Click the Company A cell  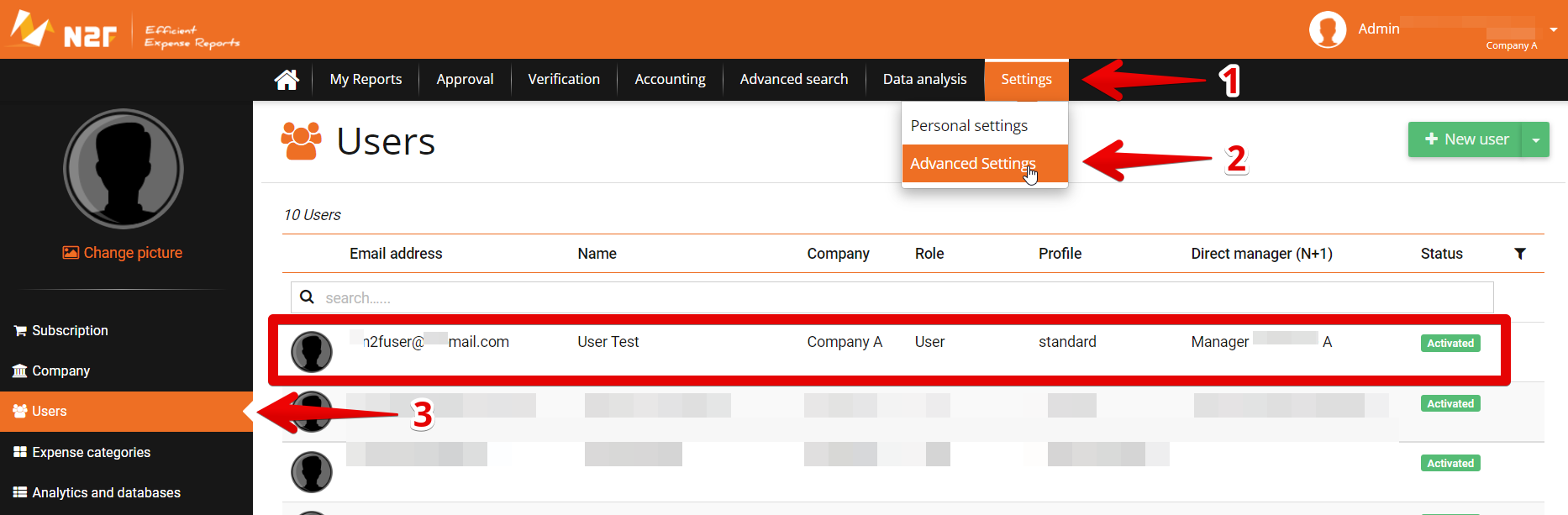point(845,342)
